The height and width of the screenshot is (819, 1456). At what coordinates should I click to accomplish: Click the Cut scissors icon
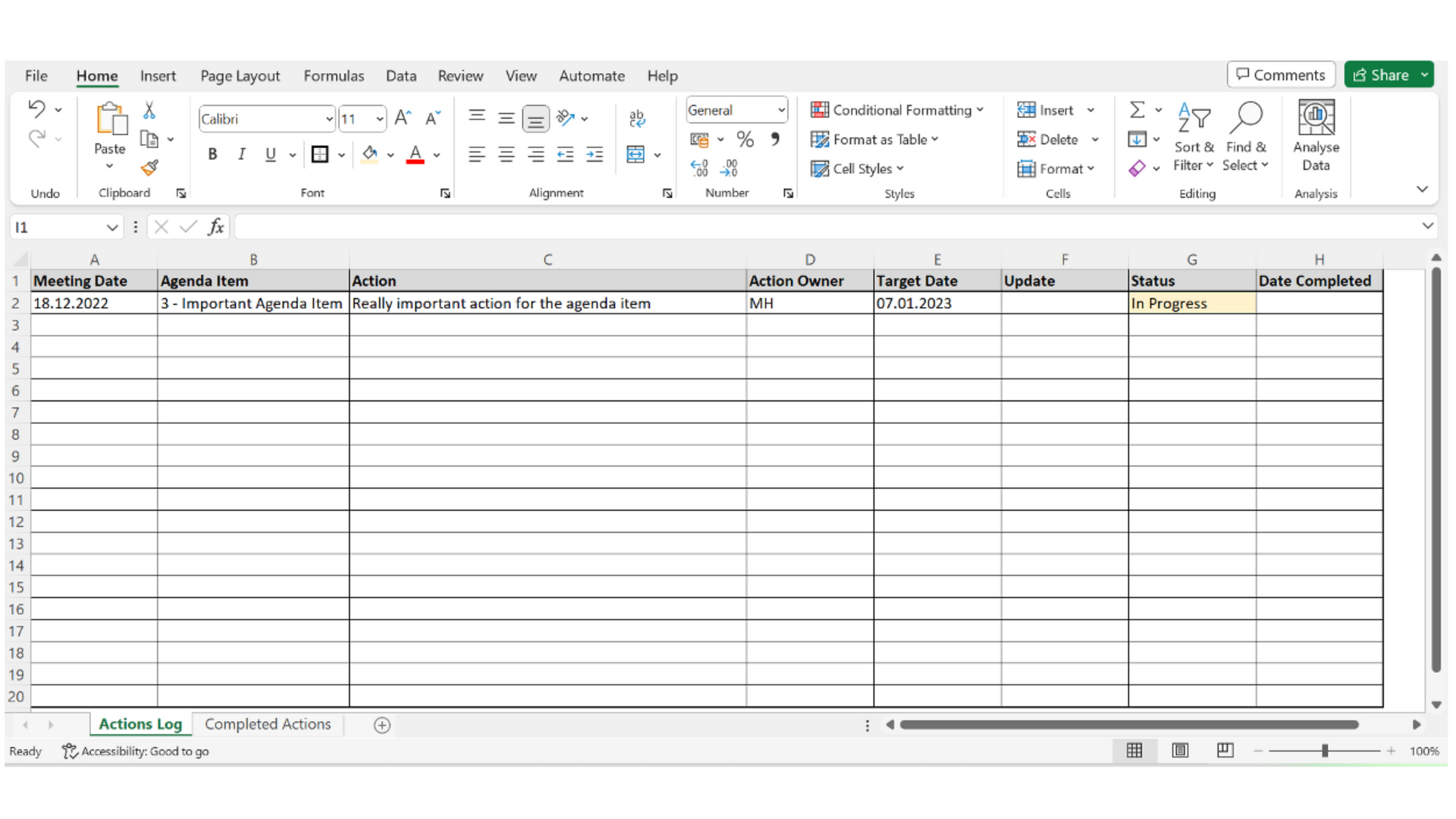(149, 111)
